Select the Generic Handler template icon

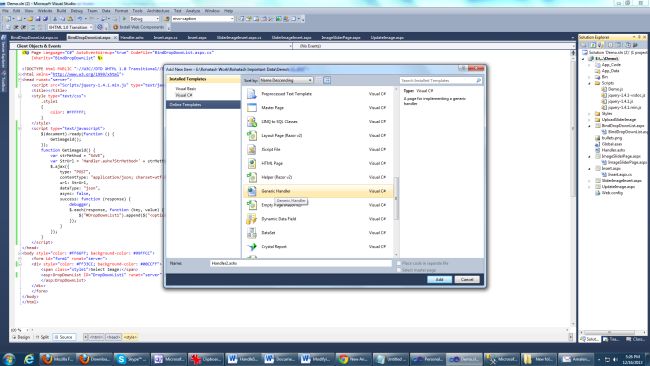click(252, 191)
